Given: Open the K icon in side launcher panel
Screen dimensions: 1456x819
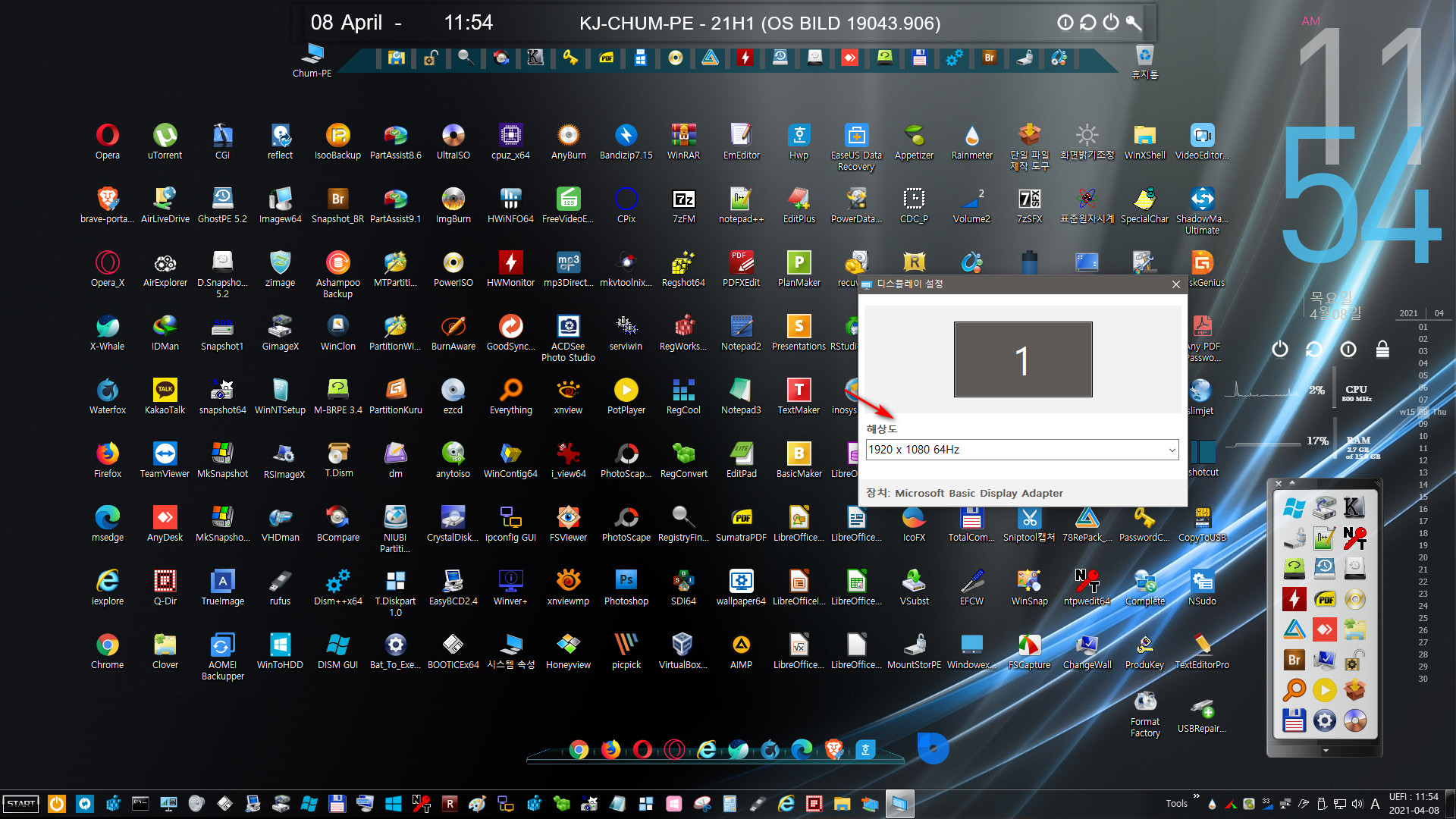Looking at the screenshot, I should 1354,507.
